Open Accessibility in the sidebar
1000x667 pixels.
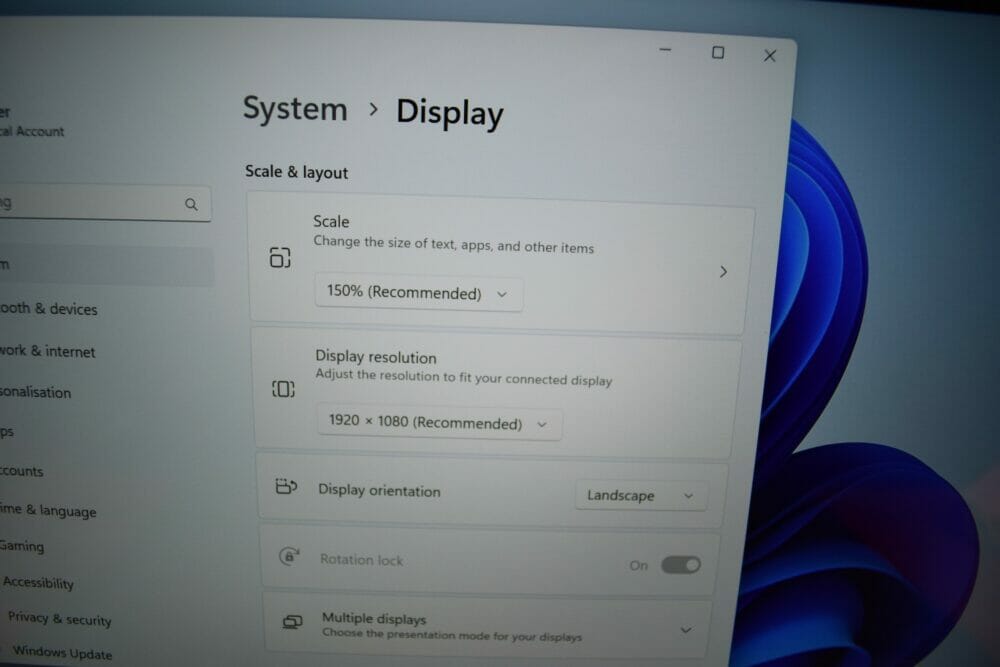pos(38,582)
